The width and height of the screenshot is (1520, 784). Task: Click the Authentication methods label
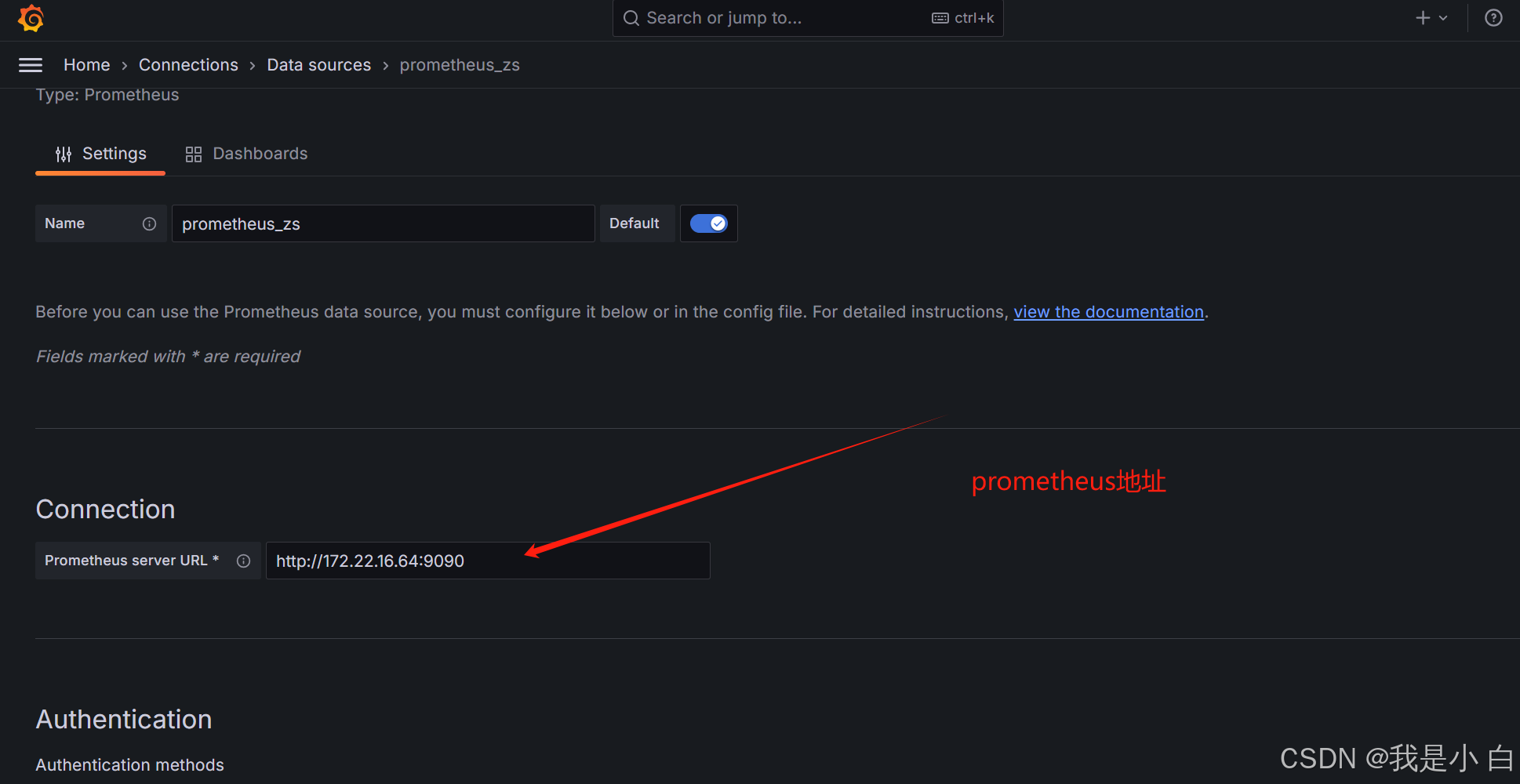click(130, 765)
